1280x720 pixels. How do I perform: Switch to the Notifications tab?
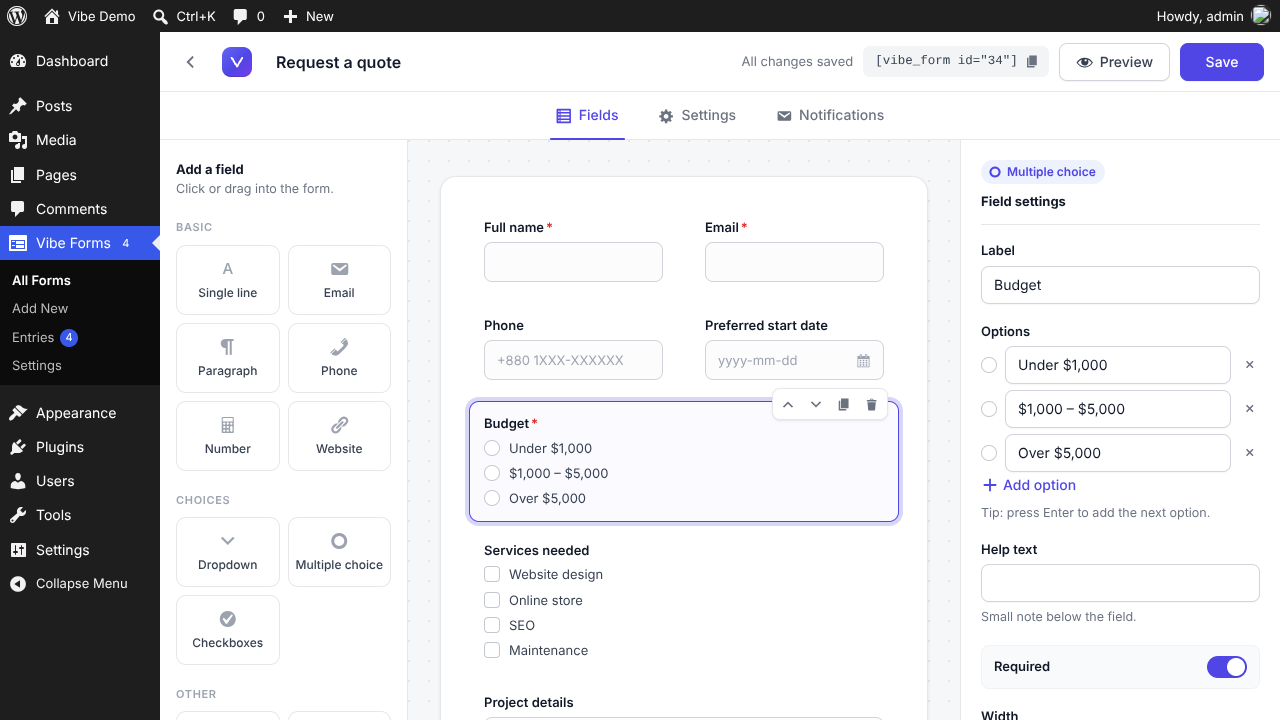(x=830, y=115)
